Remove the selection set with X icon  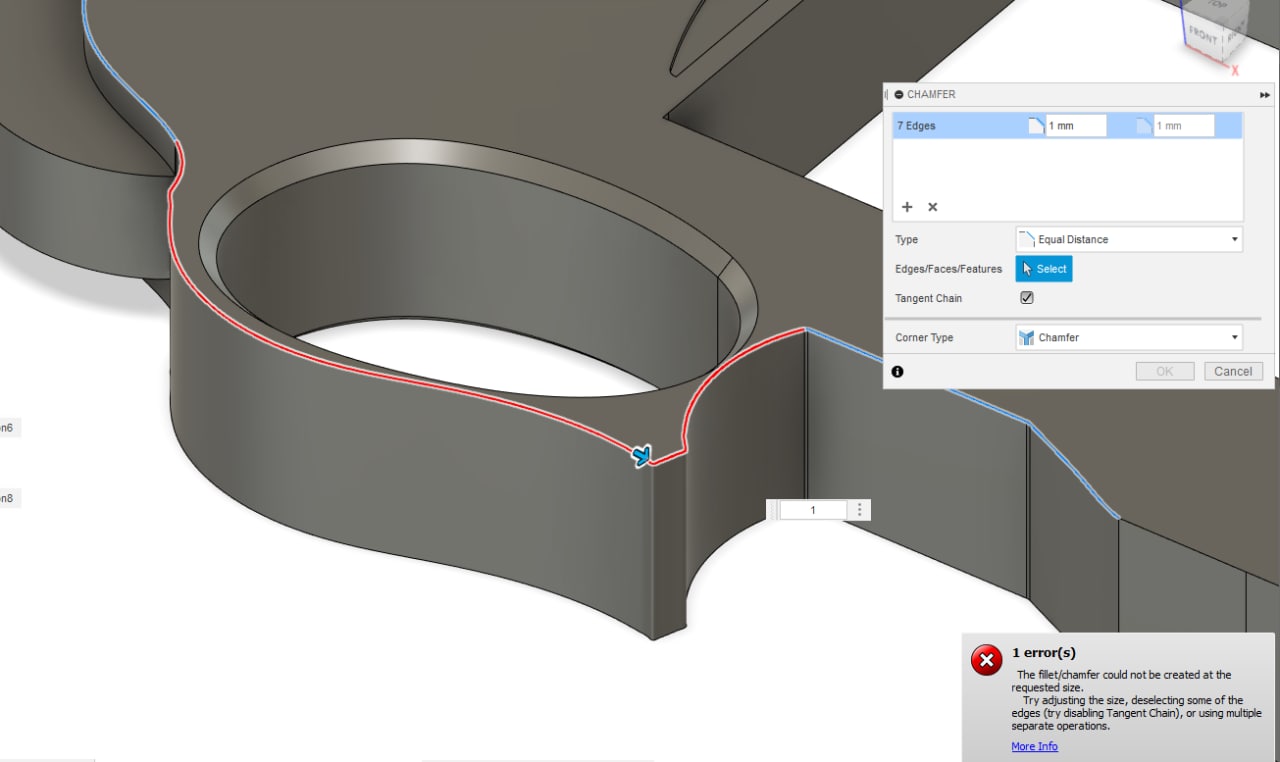(933, 207)
